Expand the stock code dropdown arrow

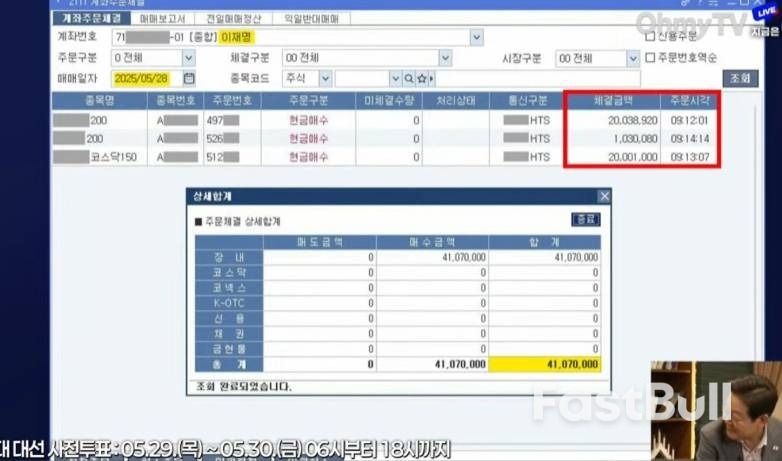pos(395,79)
